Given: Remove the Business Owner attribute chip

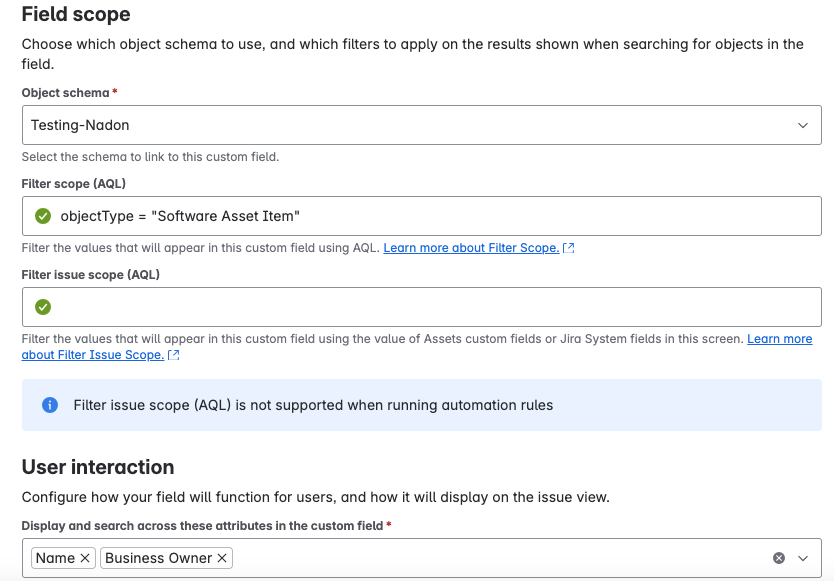Looking at the screenshot, I should (222, 558).
